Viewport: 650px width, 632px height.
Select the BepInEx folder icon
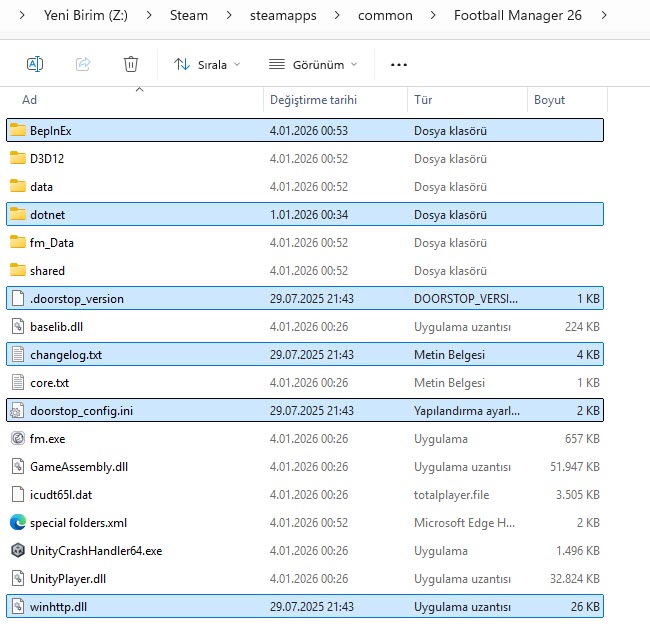pos(17,130)
